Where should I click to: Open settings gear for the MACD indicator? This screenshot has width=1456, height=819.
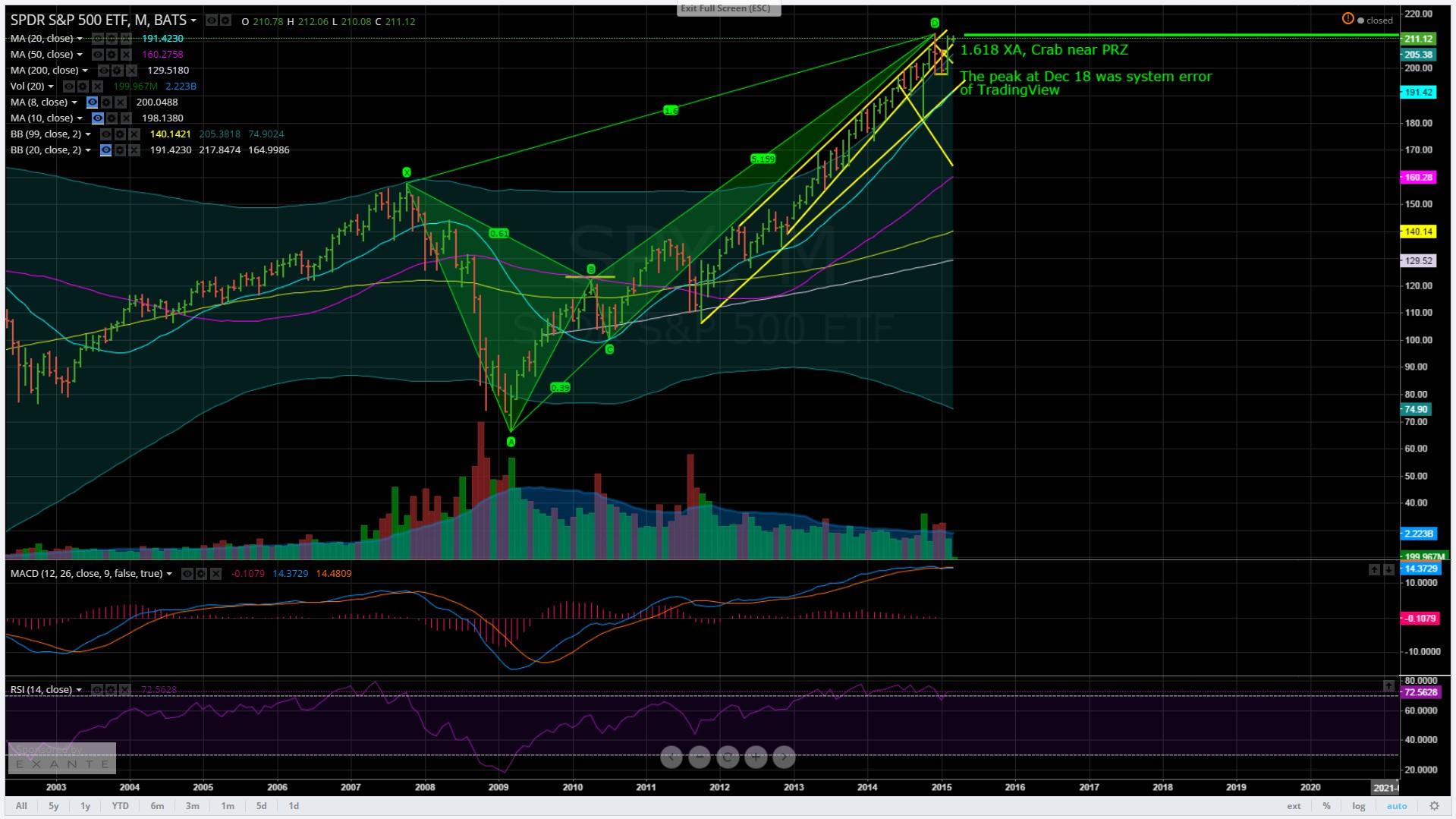tap(201, 573)
